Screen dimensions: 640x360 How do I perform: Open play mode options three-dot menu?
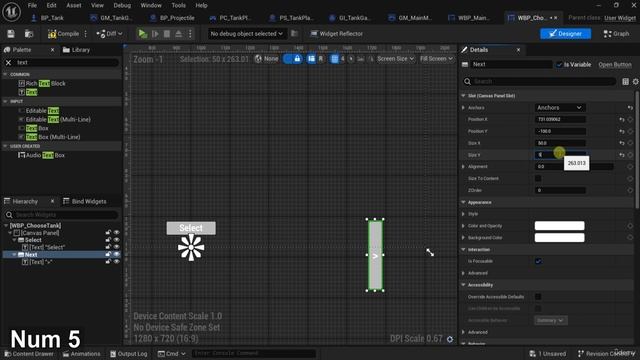(190, 34)
